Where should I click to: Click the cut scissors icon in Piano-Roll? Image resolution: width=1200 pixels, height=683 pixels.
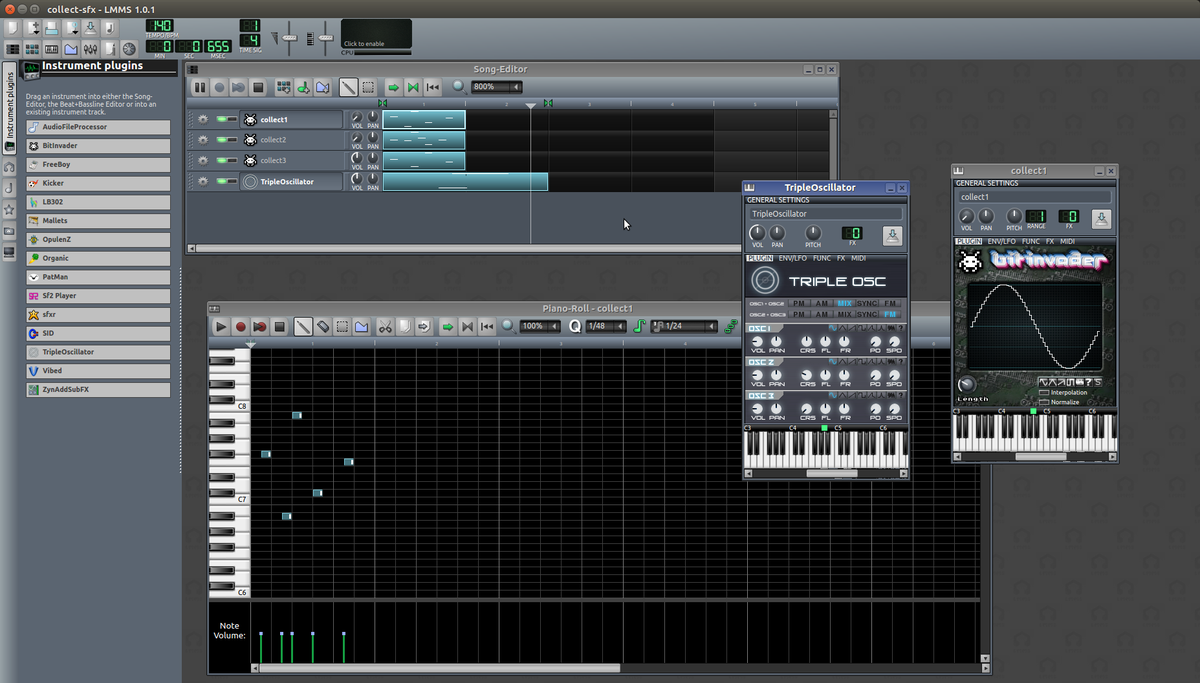click(385, 326)
